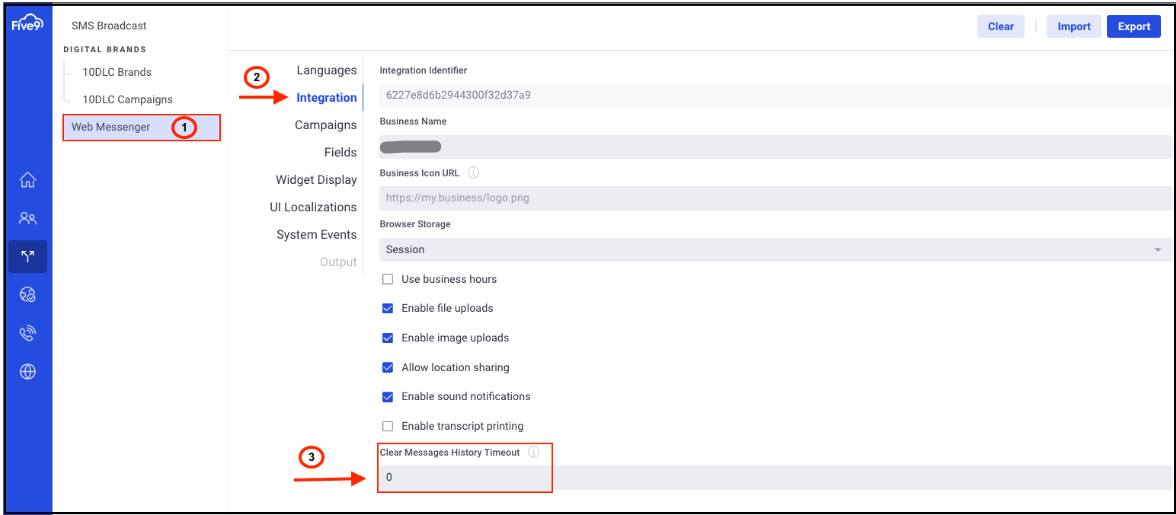Click the Business Name field
This screenshot has height=515, width=1176.
tap(776, 147)
